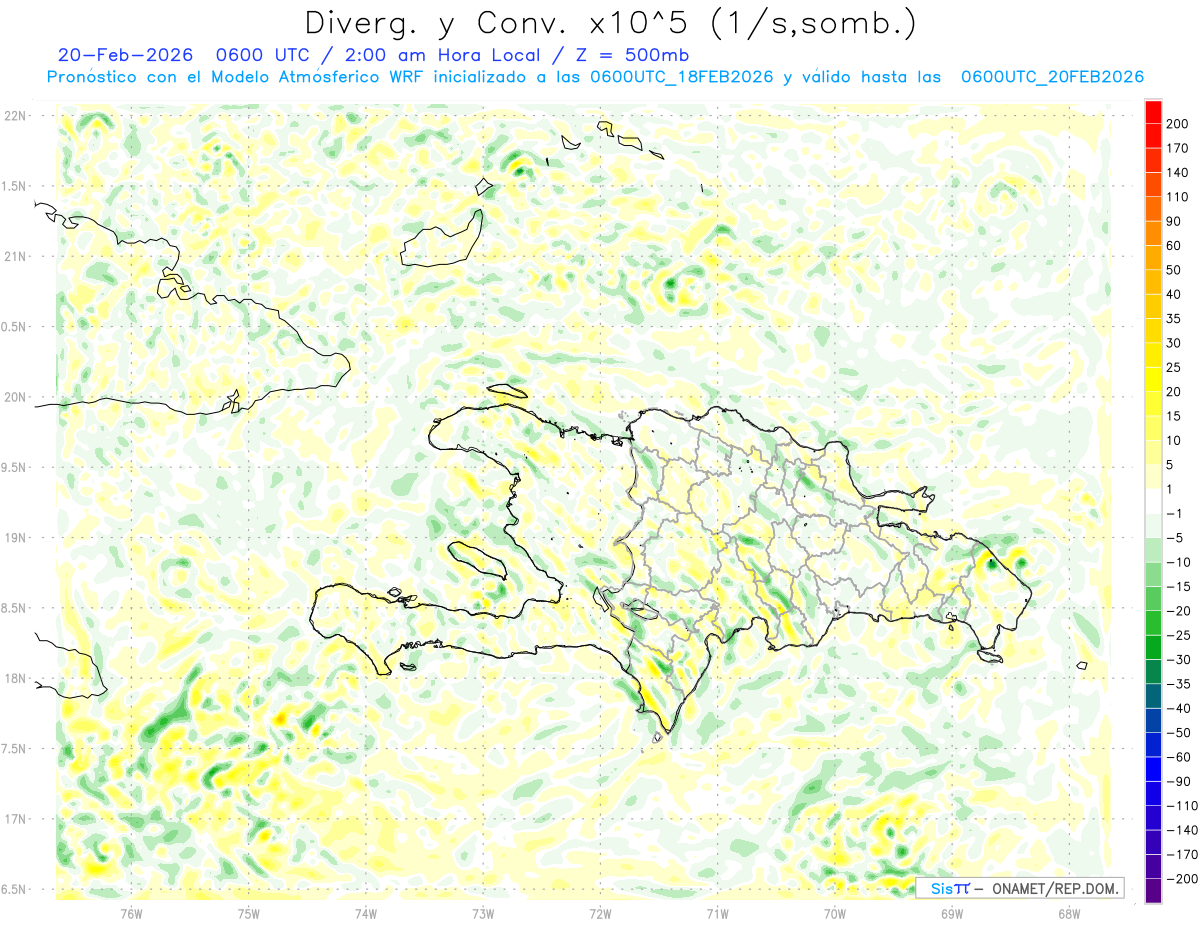The image size is (1200, 927).
Task: Select the 0.5N latitude label
Action: pyautogui.click(x=15, y=327)
